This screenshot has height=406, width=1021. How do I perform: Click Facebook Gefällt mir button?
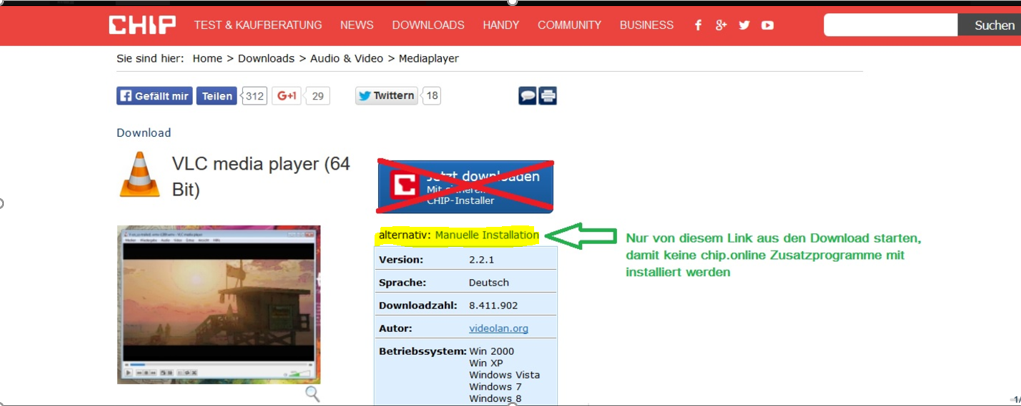[x=155, y=96]
